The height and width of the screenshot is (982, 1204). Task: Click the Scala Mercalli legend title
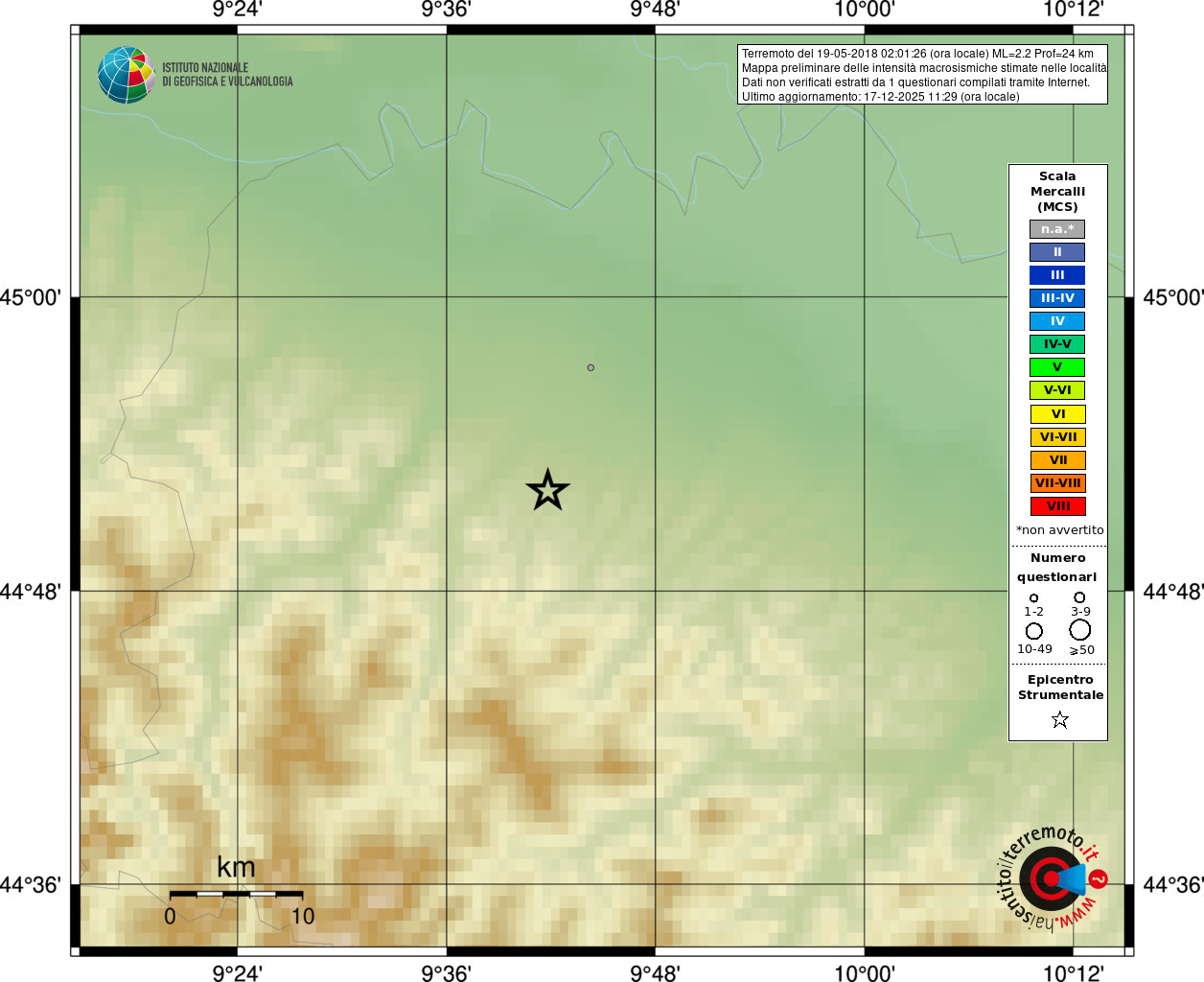1057,192
